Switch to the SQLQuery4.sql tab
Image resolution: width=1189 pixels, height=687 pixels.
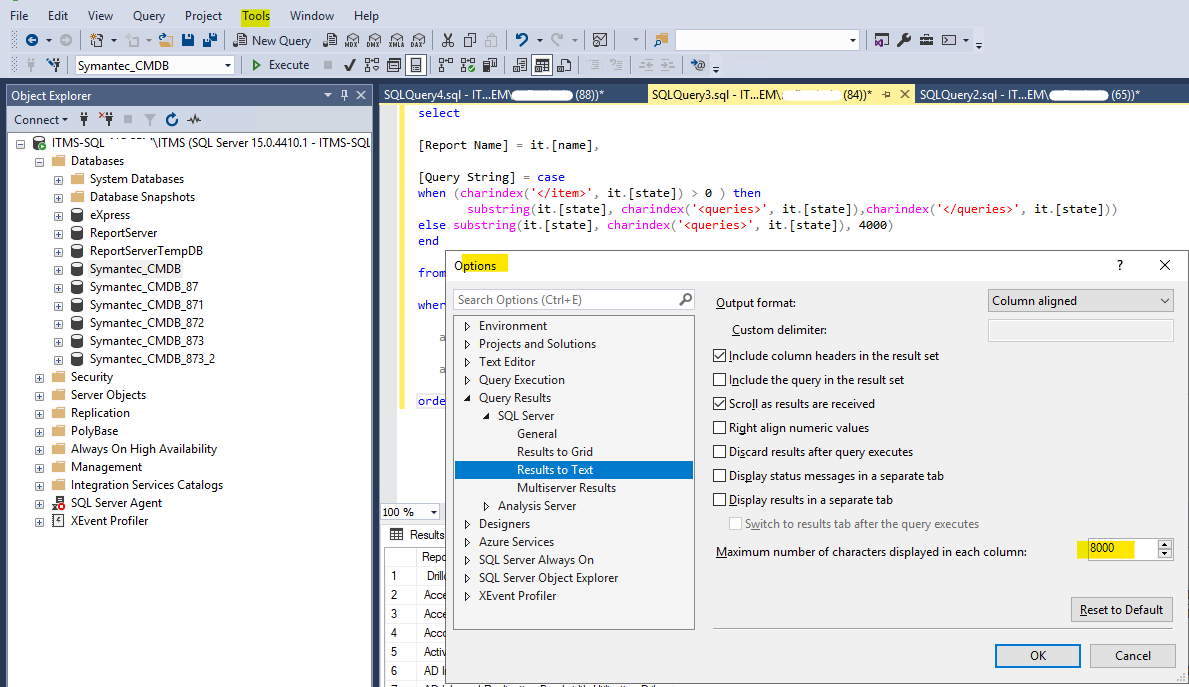[x=490, y=95]
